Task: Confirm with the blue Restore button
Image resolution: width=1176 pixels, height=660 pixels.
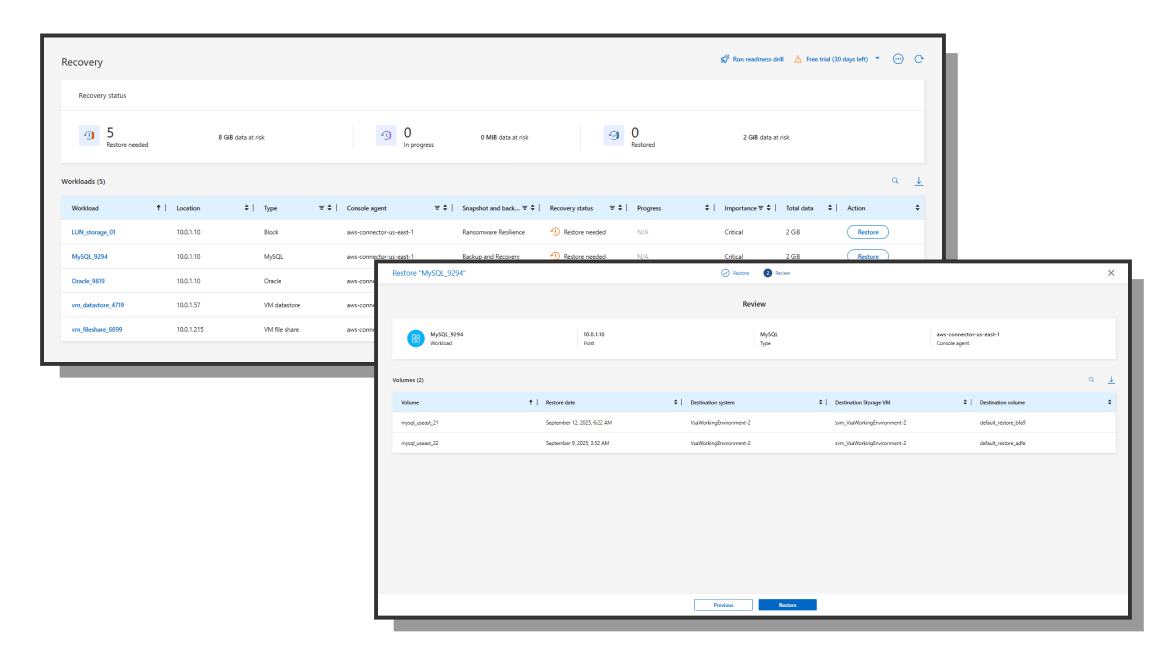Action: pyautogui.click(x=787, y=605)
